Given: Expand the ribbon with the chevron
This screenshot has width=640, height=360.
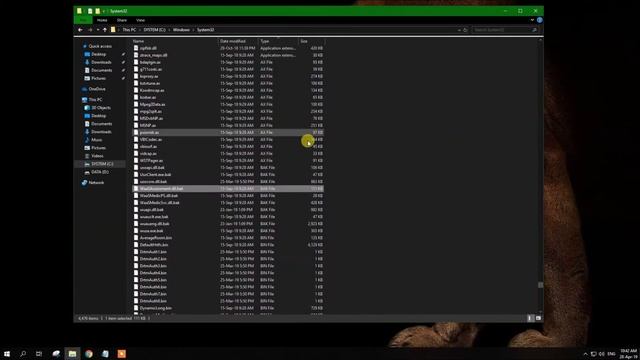Looking at the screenshot, I should [x=532, y=20].
